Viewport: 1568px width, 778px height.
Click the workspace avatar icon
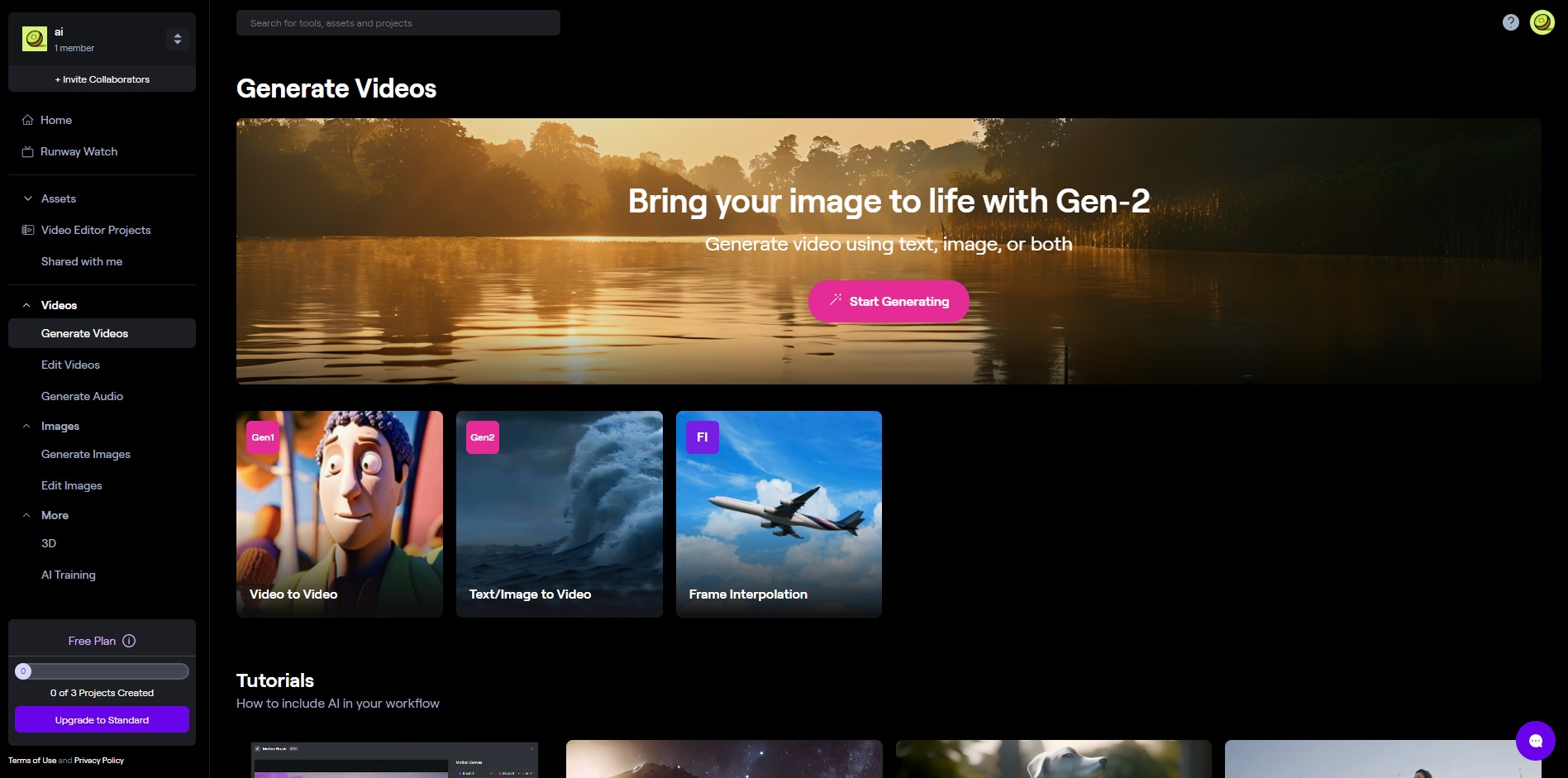35,39
